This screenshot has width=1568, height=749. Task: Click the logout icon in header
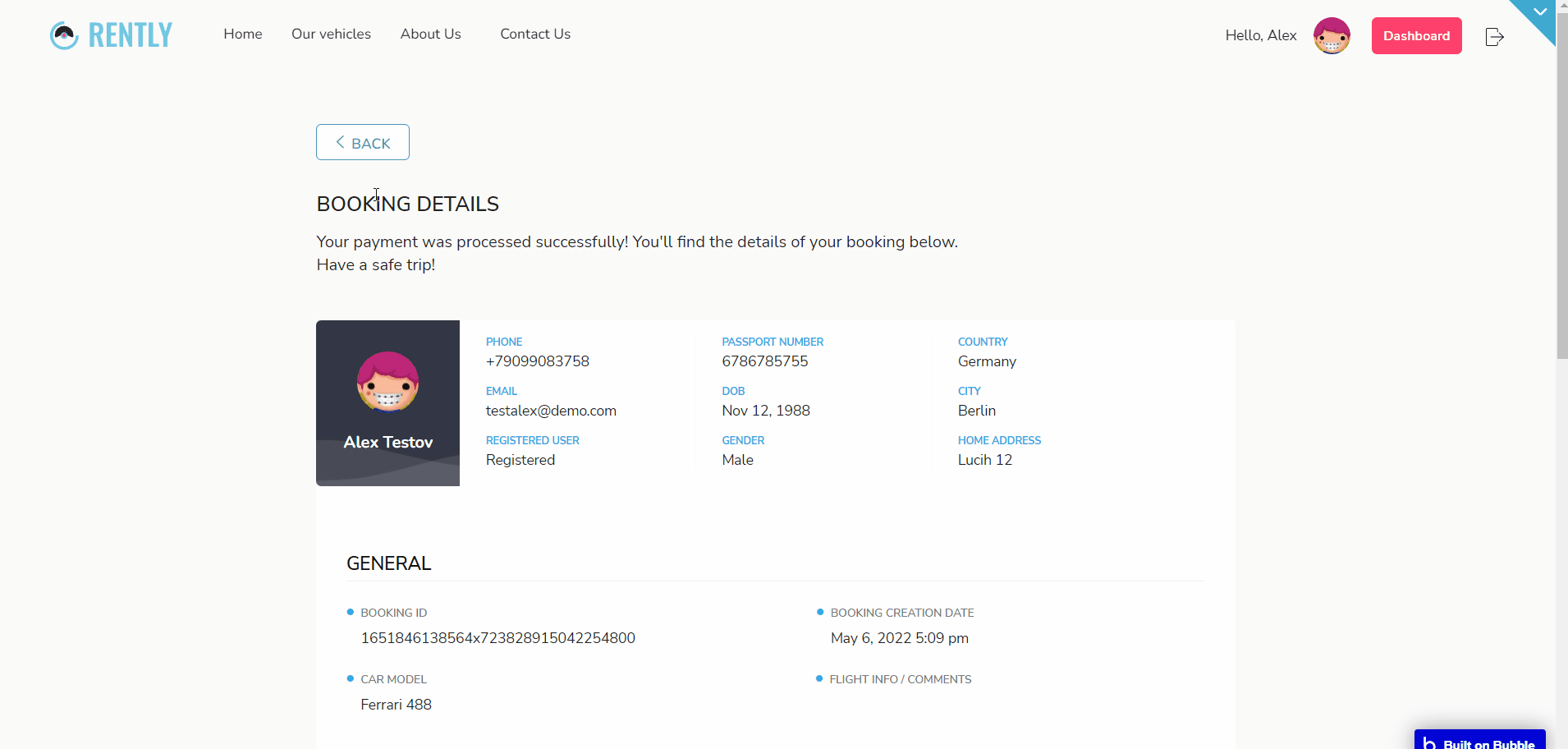1494,37
